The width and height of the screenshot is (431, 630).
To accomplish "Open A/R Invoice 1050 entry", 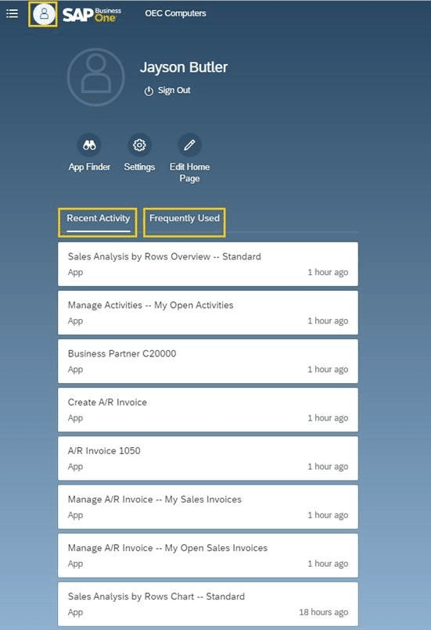I will click(x=208, y=458).
